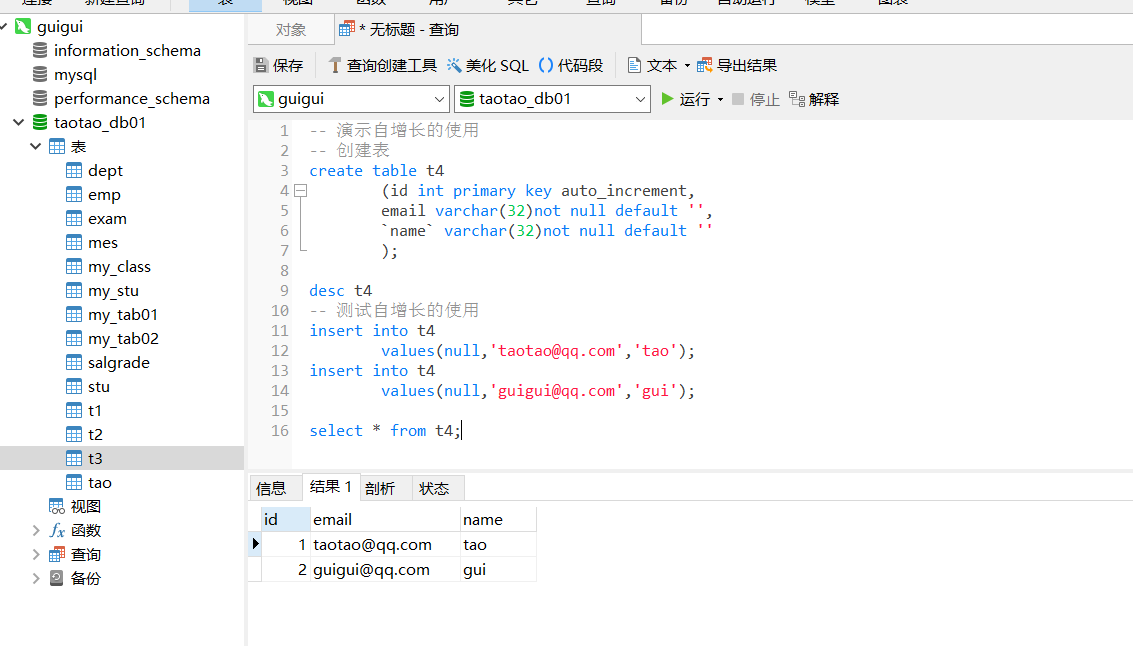Collapse the code fold marker at line 4
This screenshot has height=646, width=1133.
301,191
